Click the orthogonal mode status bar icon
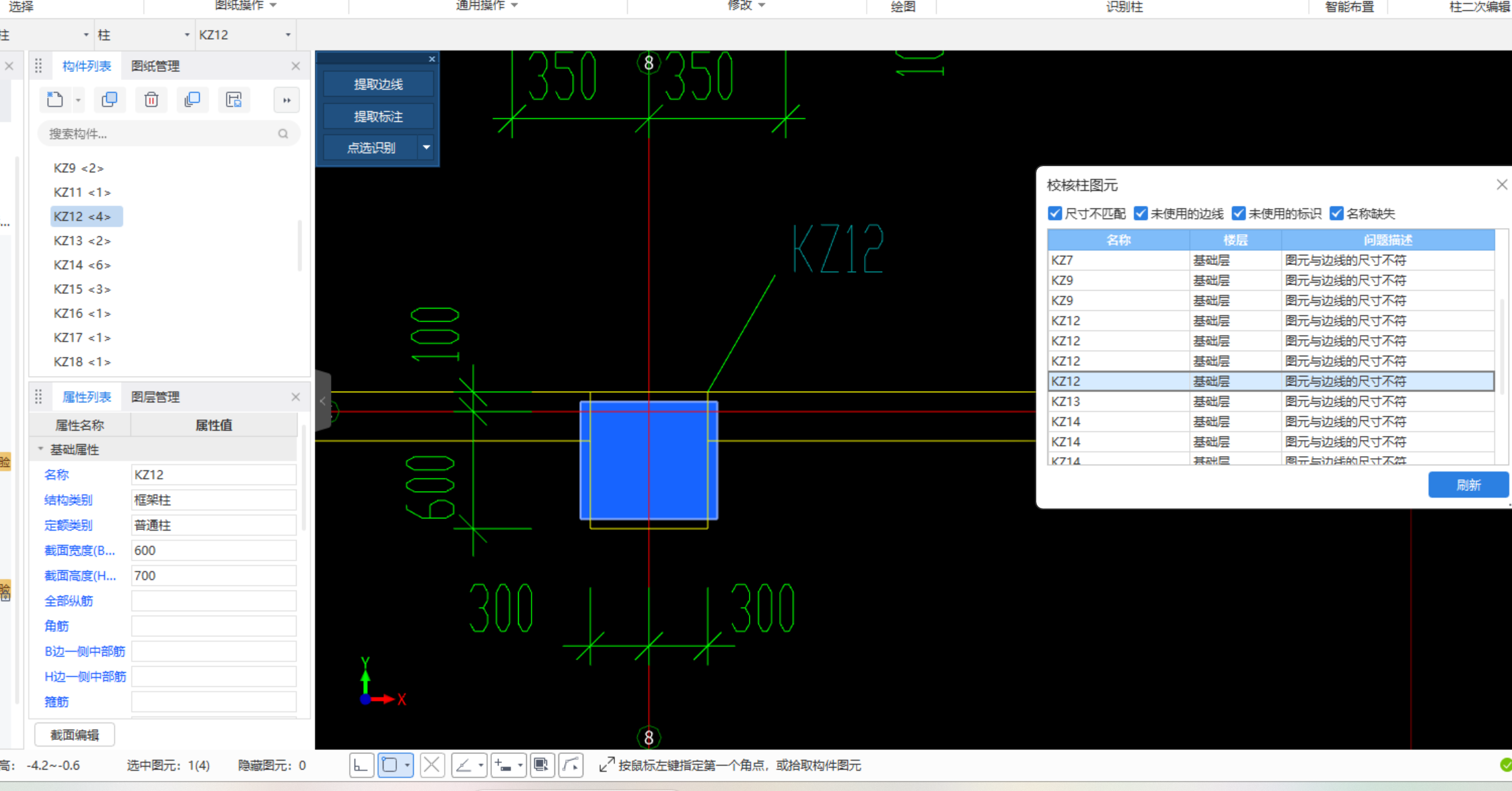Image resolution: width=1512 pixels, height=791 pixels. coord(361,765)
